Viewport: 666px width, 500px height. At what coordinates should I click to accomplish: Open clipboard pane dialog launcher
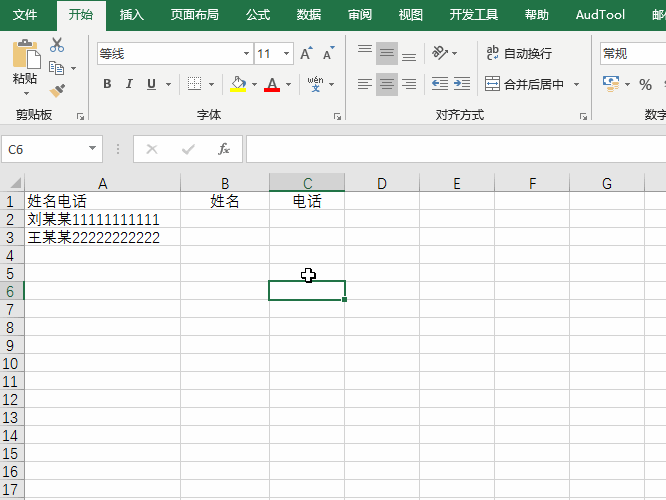click(80, 116)
